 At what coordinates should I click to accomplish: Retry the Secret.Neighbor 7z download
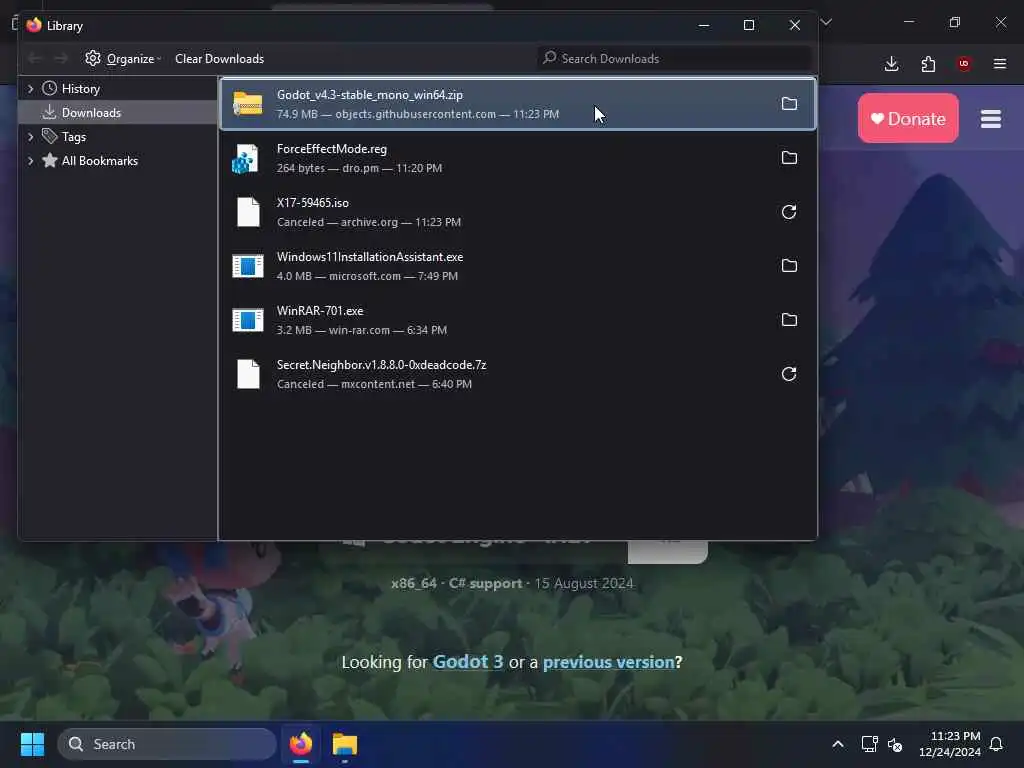789,374
